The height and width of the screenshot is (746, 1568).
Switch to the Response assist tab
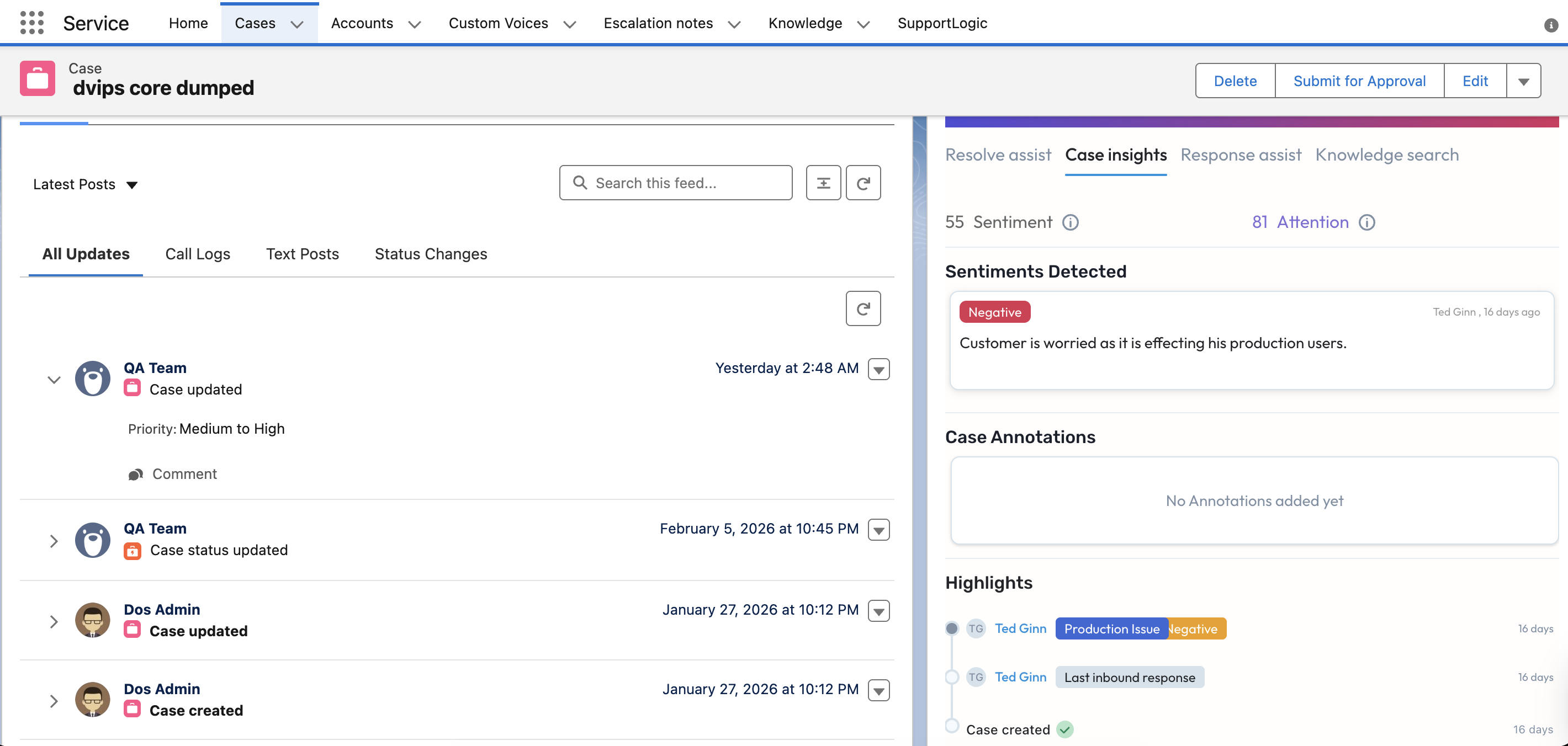[x=1241, y=155]
